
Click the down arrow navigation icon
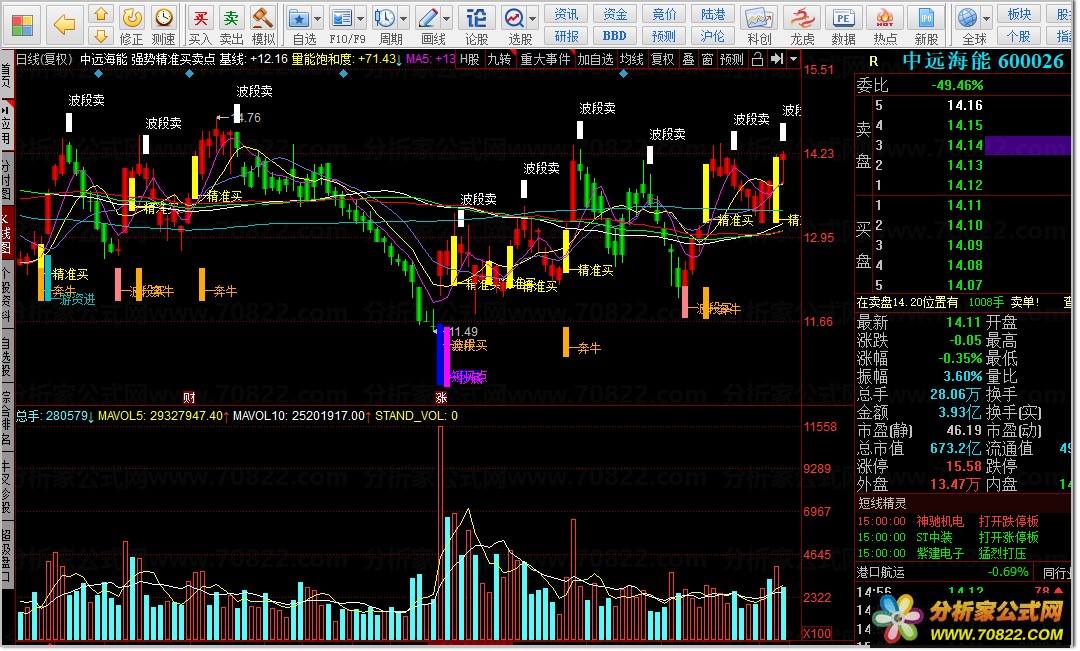click(x=101, y=36)
